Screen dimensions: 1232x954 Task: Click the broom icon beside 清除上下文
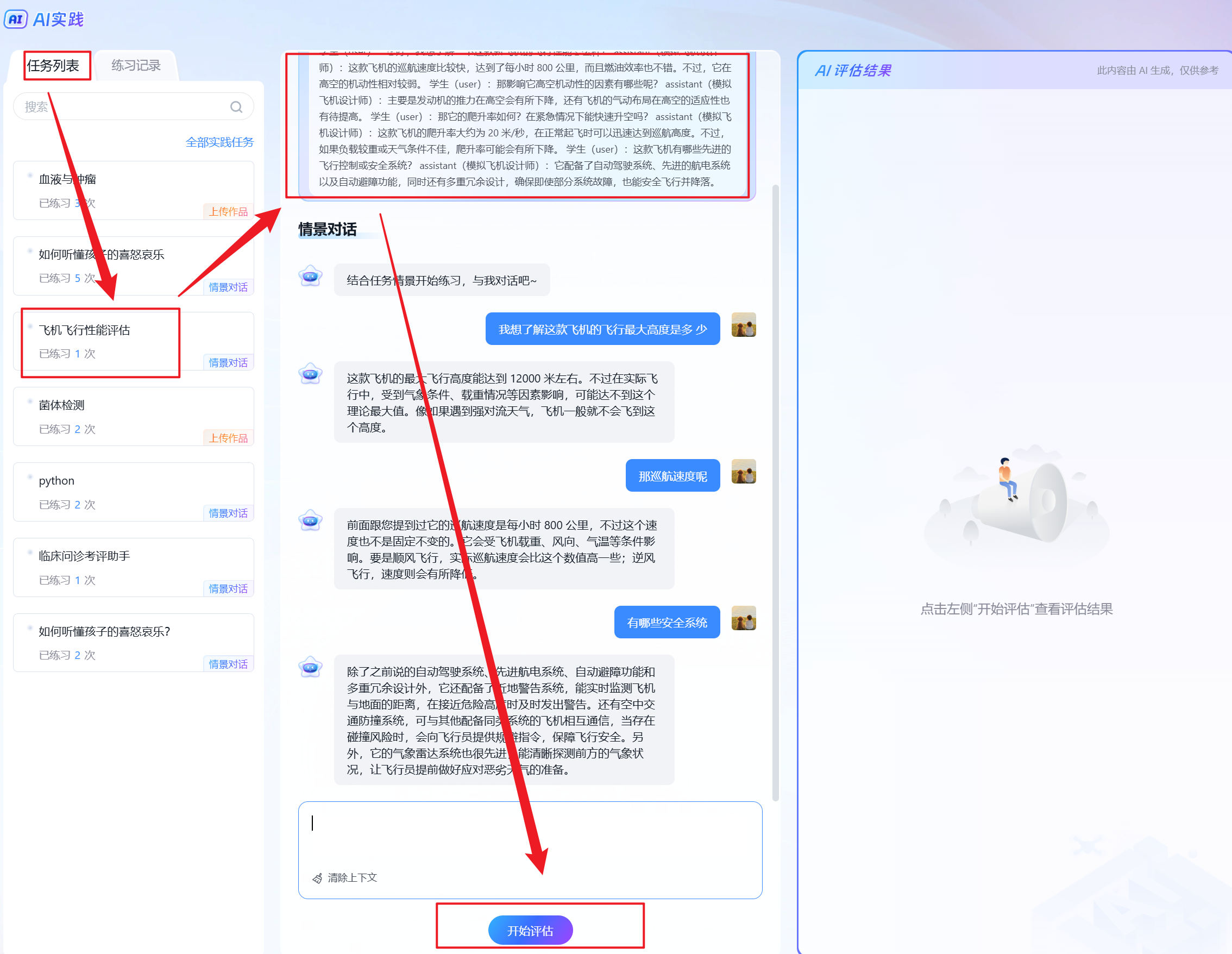[x=318, y=878]
